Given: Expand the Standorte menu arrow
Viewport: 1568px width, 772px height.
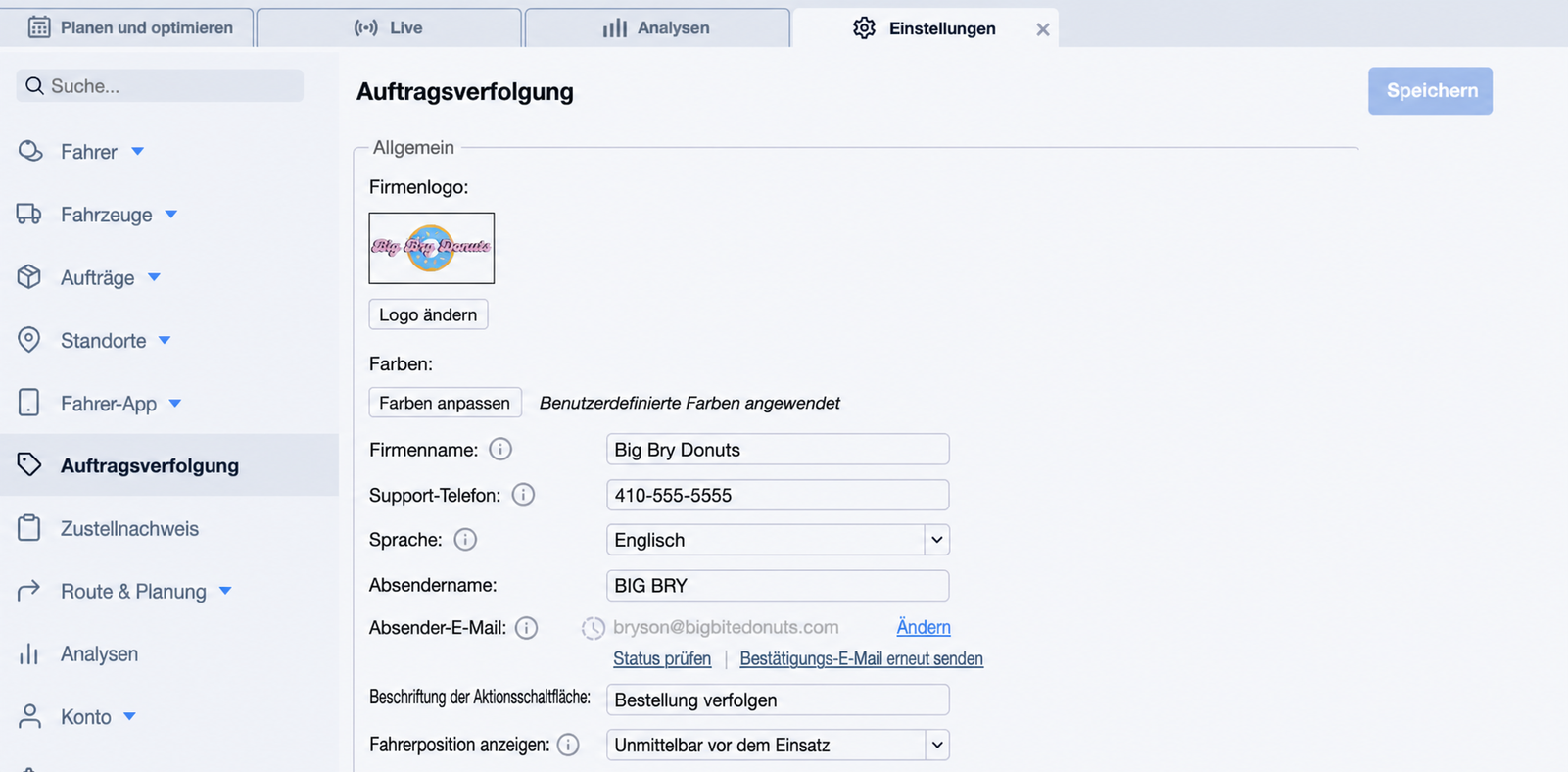Looking at the screenshot, I should click(165, 340).
